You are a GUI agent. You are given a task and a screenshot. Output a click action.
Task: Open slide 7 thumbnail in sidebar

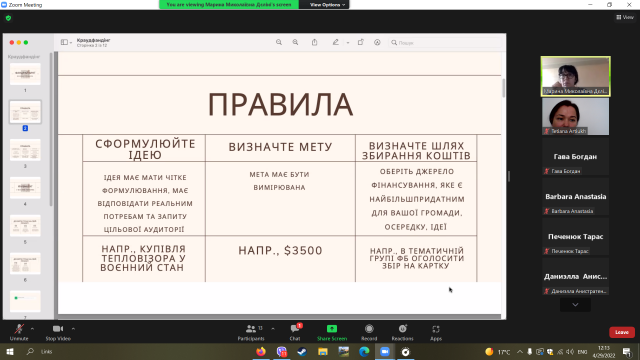25,301
